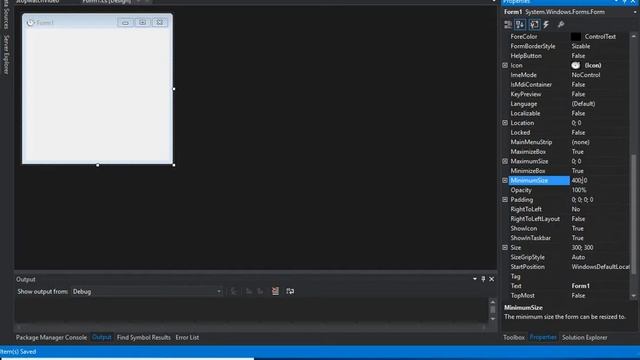Sort properties alphabetically
Image resolution: width=640 pixels, height=360 pixels.
click(520, 25)
